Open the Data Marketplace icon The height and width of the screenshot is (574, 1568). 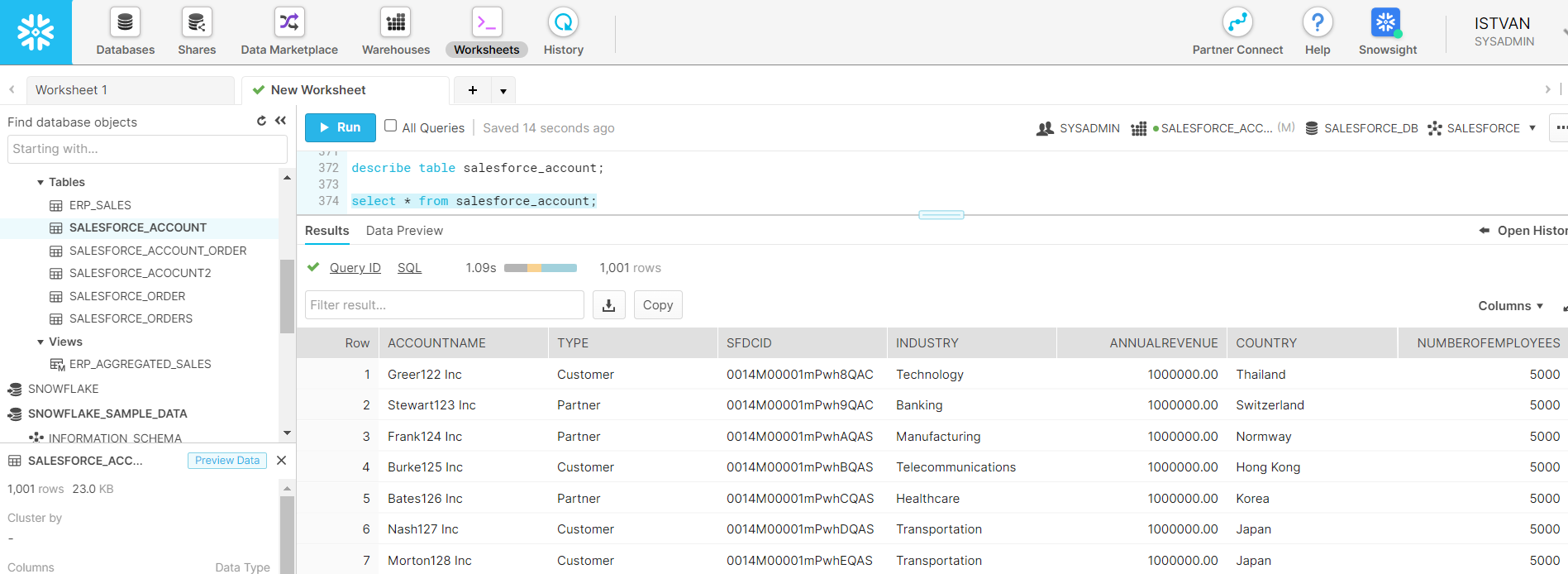click(x=289, y=23)
